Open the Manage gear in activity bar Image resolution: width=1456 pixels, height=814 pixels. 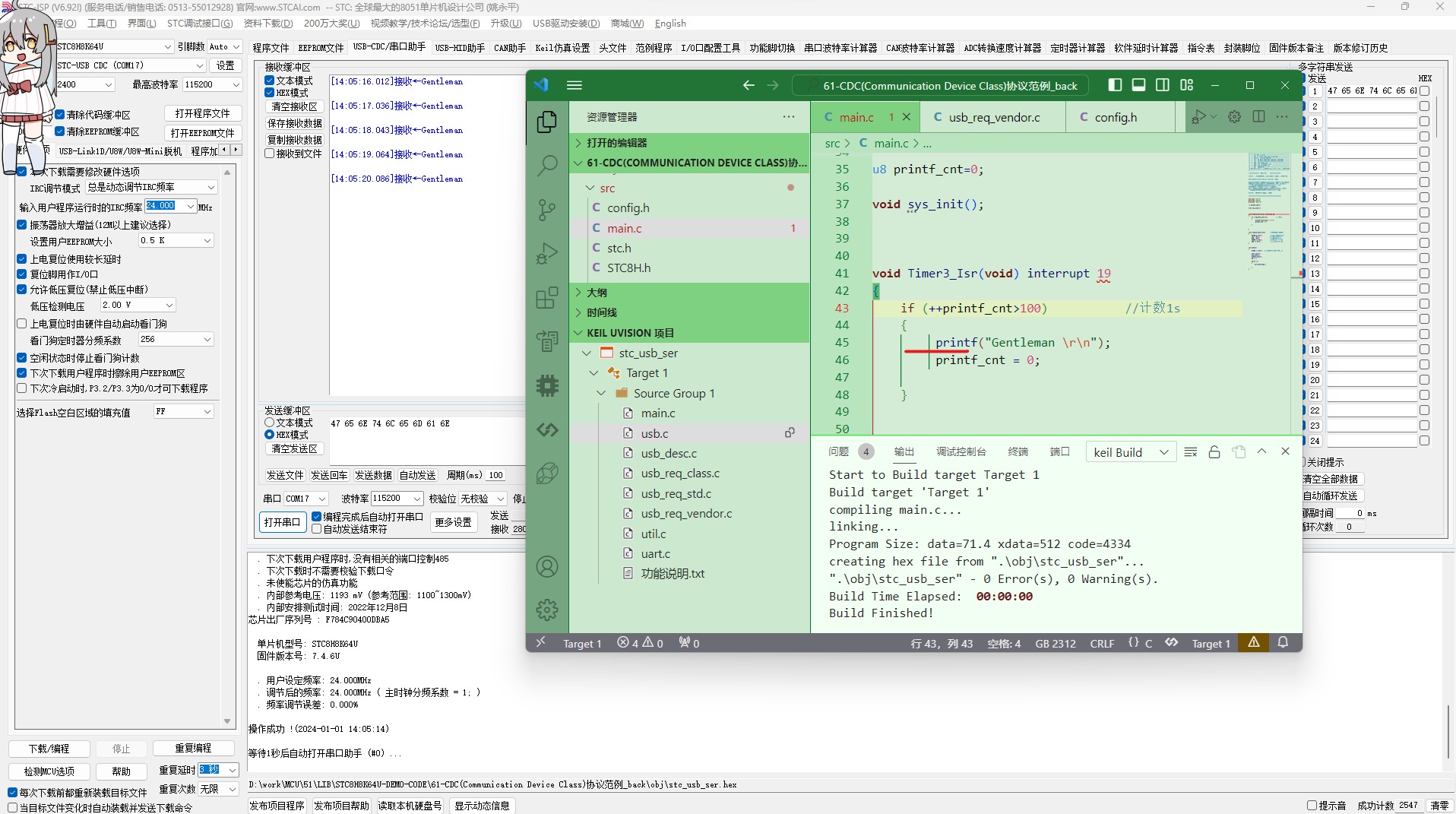(x=546, y=610)
